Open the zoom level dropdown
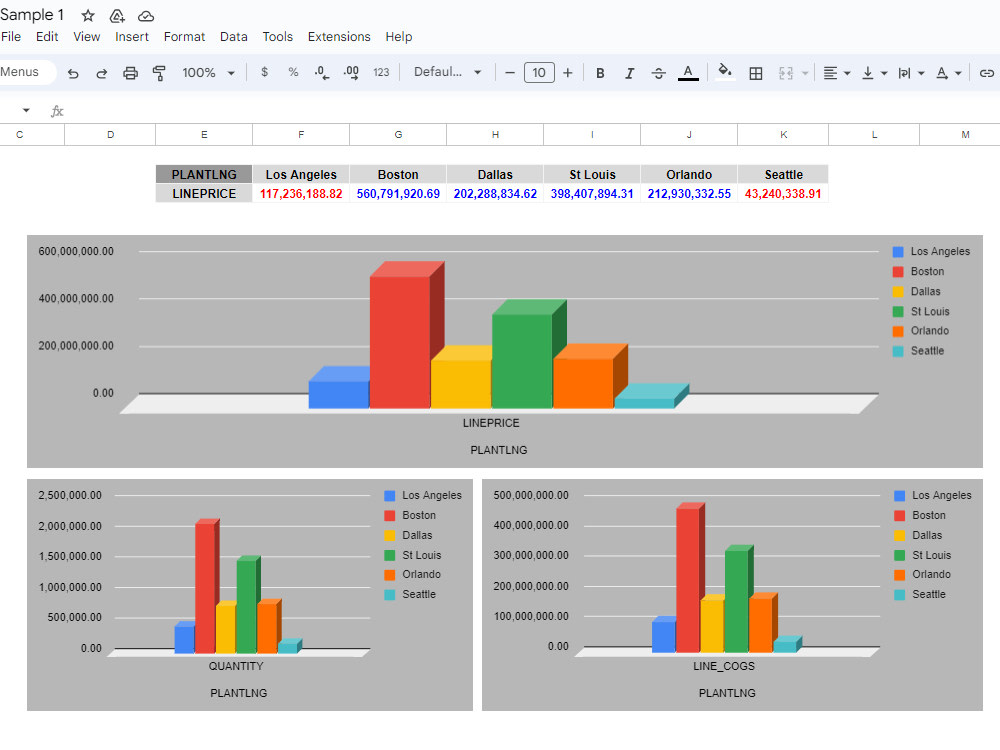Viewport: 1000px width, 750px height. (x=210, y=72)
